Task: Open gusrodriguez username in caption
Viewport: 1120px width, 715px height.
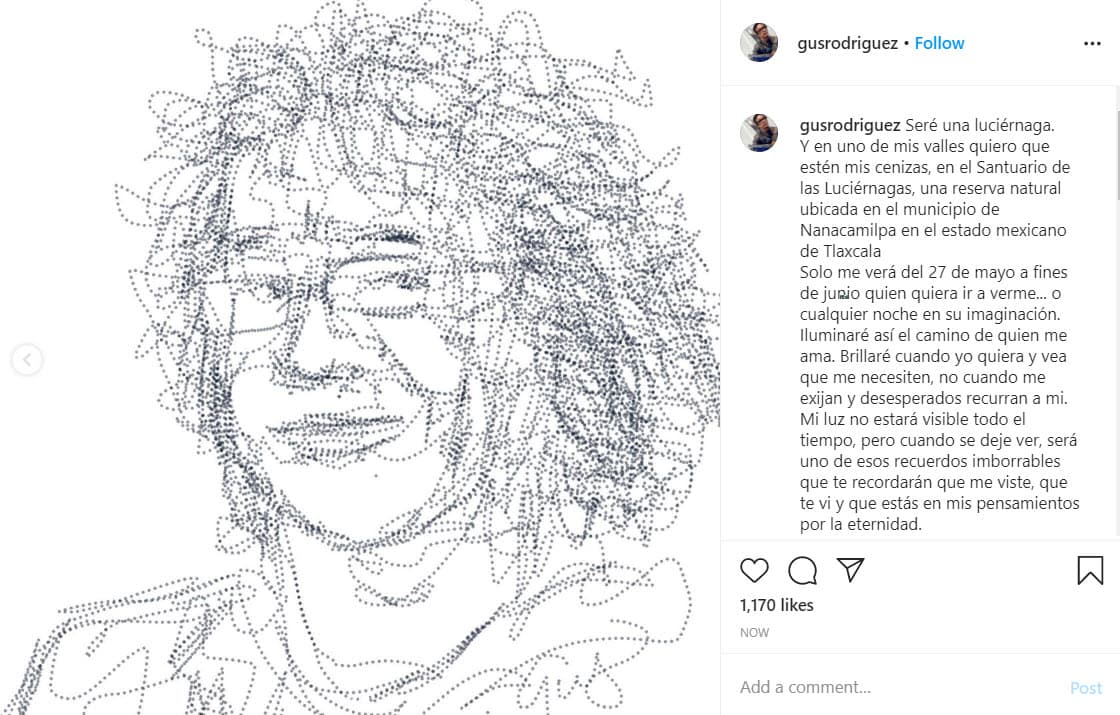Action: click(x=850, y=125)
